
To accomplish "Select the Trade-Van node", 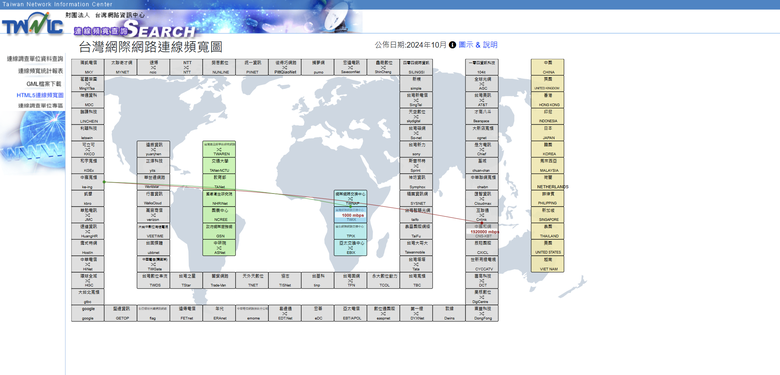I will pyautogui.click(x=219, y=281).
